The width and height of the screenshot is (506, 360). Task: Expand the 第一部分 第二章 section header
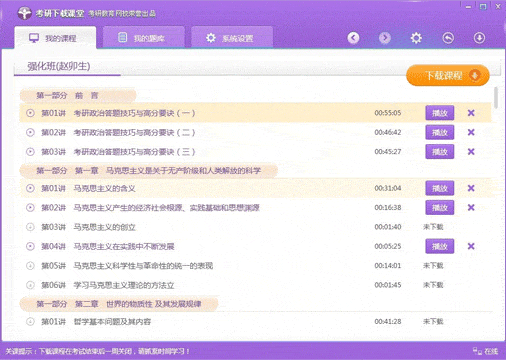[119, 304]
